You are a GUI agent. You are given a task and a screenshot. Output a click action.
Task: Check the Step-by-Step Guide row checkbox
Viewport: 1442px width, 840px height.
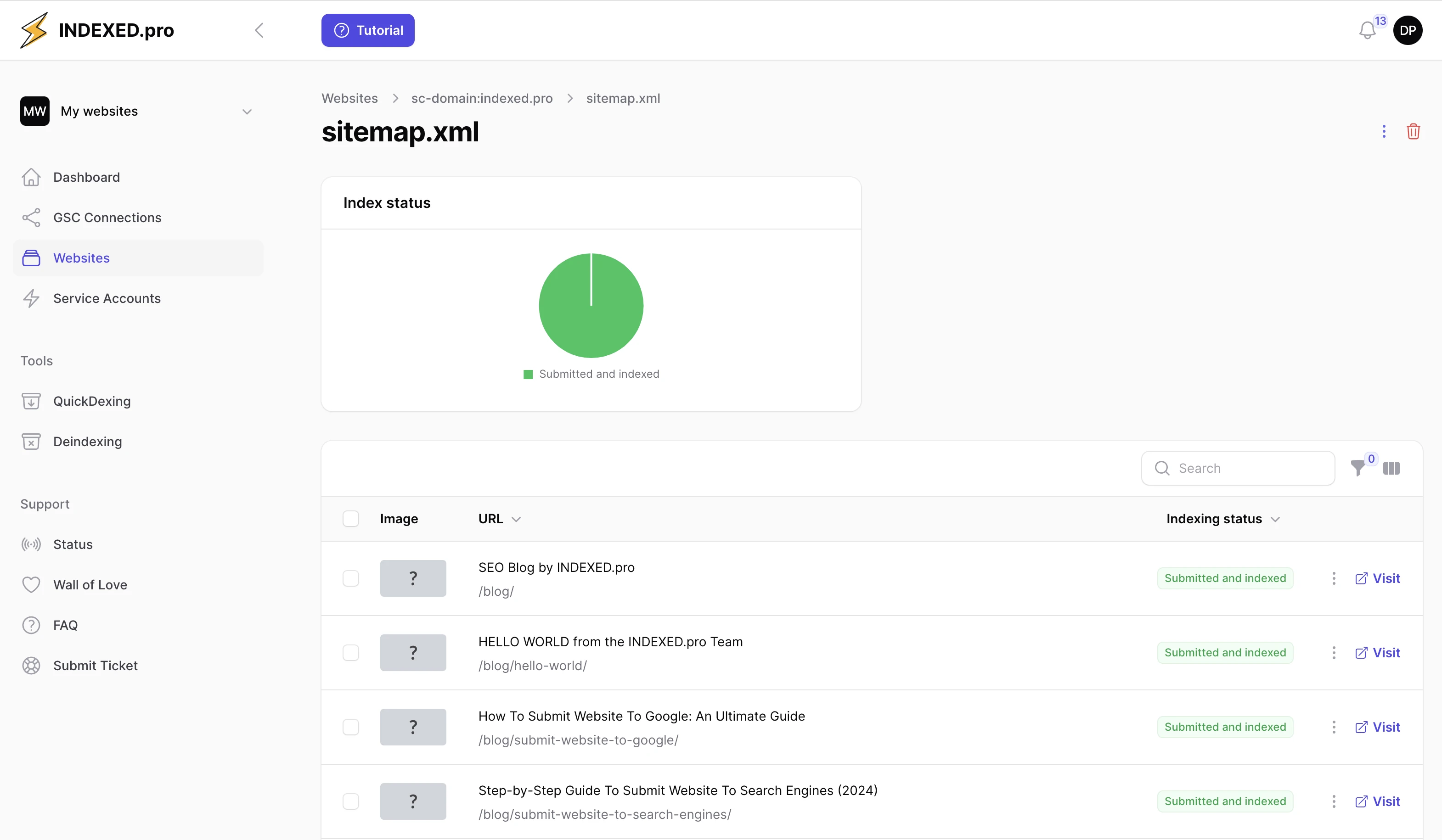point(351,801)
